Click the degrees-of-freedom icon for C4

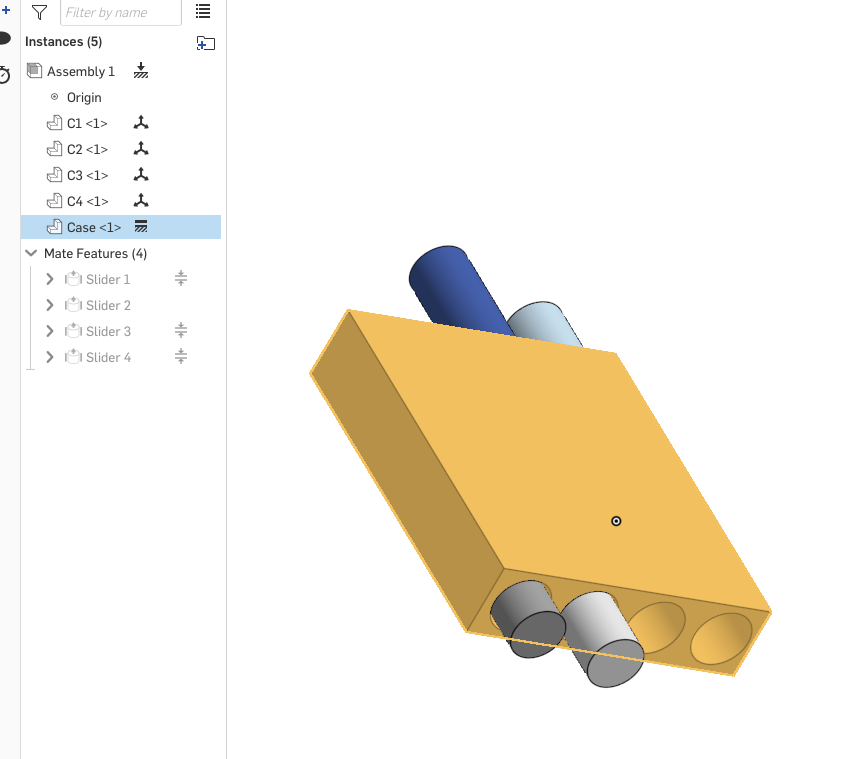click(x=141, y=201)
